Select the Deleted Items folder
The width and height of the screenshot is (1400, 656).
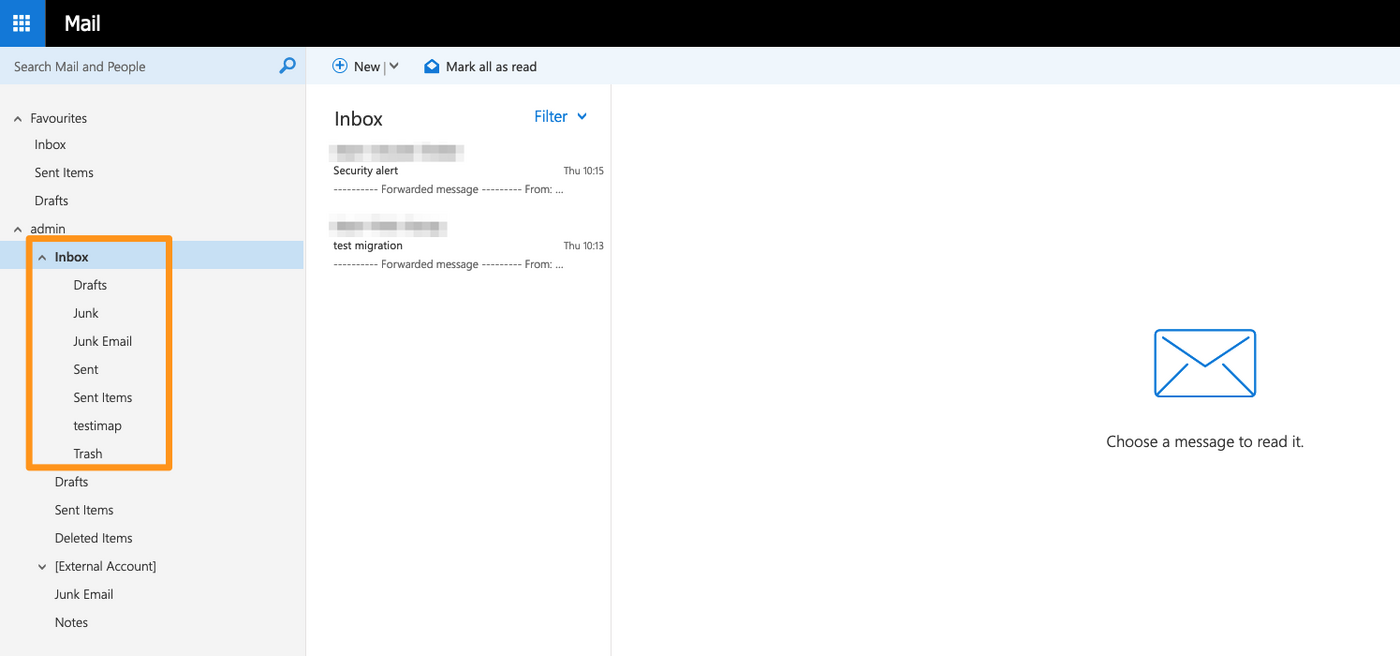(93, 538)
